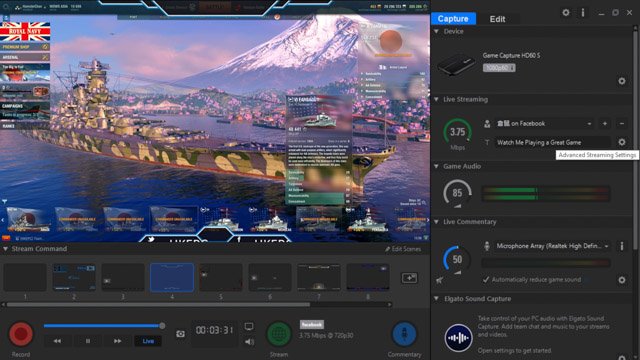Screen dimensions: 640x360
Task: Select scene thumbnail 6
Action: 270,278
